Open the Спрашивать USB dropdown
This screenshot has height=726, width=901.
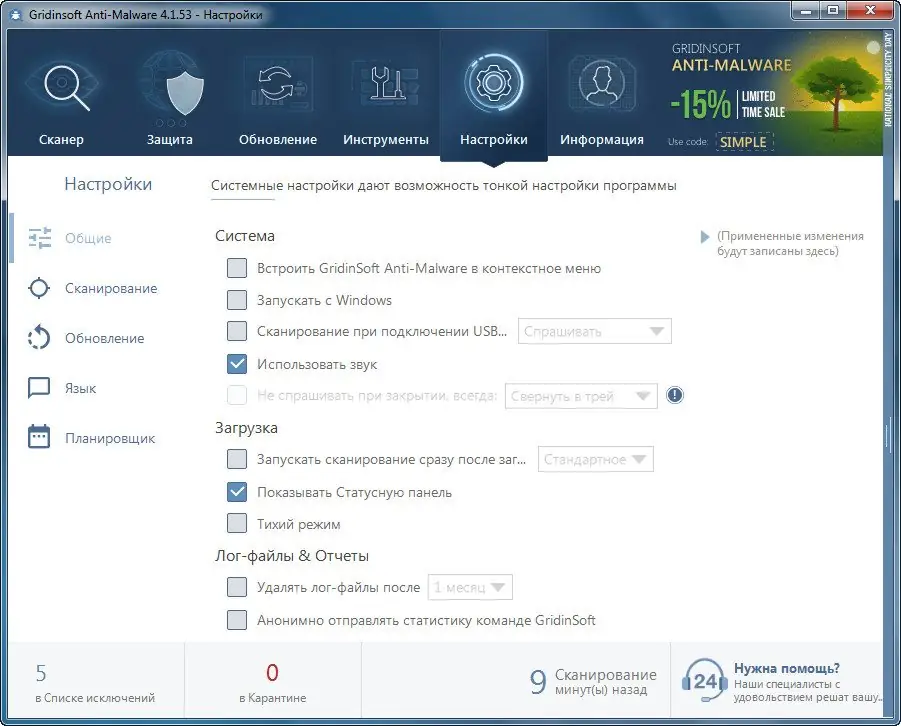[x=595, y=331]
